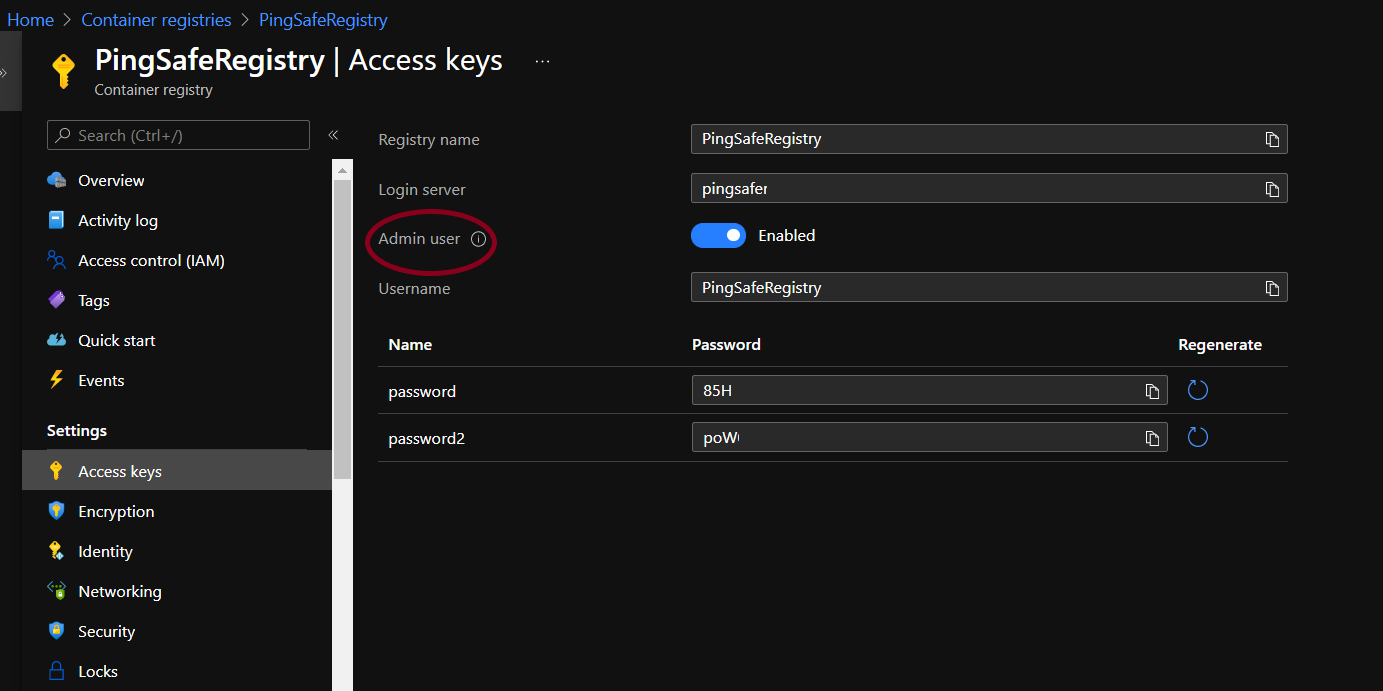Viewport: 1383px width, 691px height.
Task: Open the Networking settings
Action: pos(120,591)
